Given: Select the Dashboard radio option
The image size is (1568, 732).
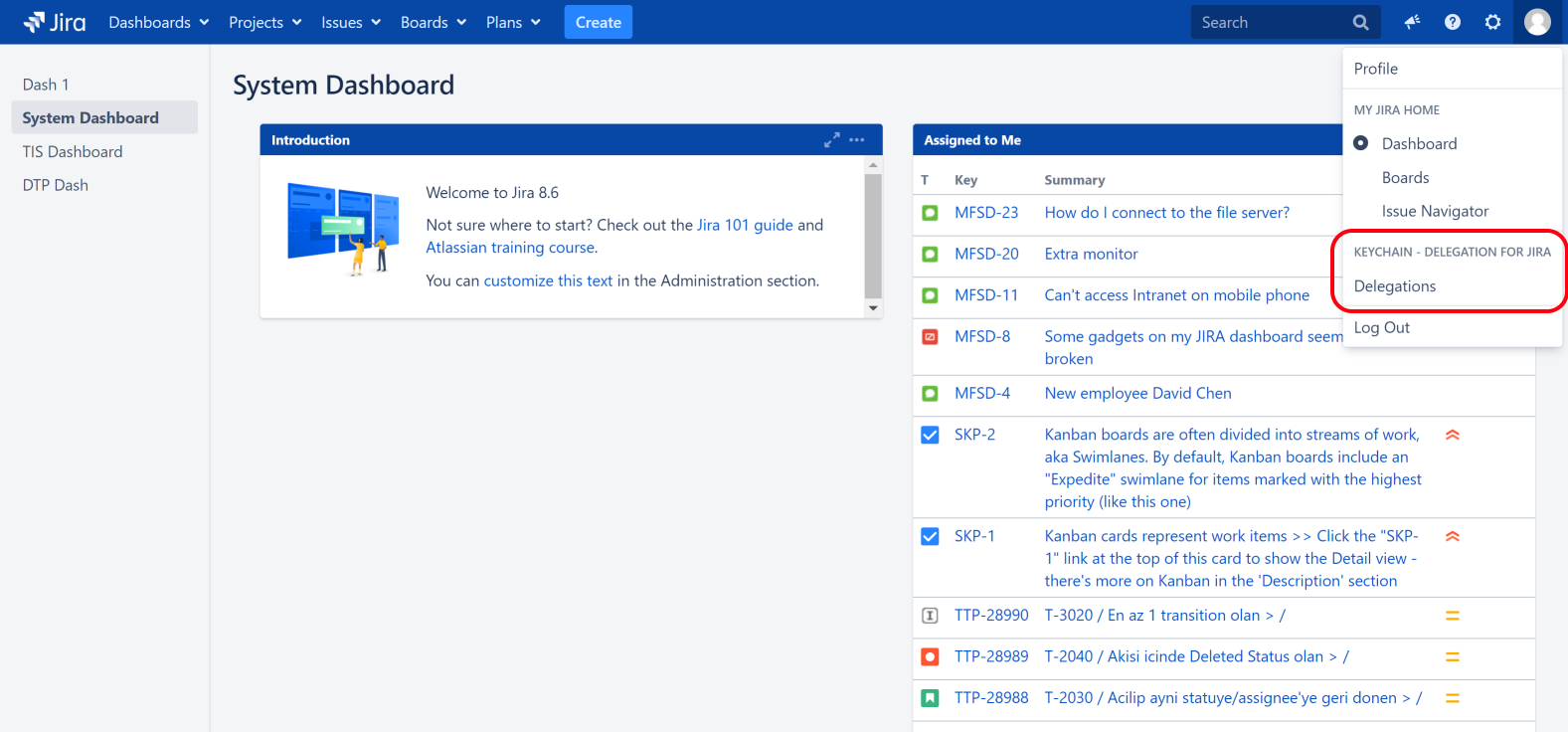Looking at the screenshot, I should (x=1361, y=143).
